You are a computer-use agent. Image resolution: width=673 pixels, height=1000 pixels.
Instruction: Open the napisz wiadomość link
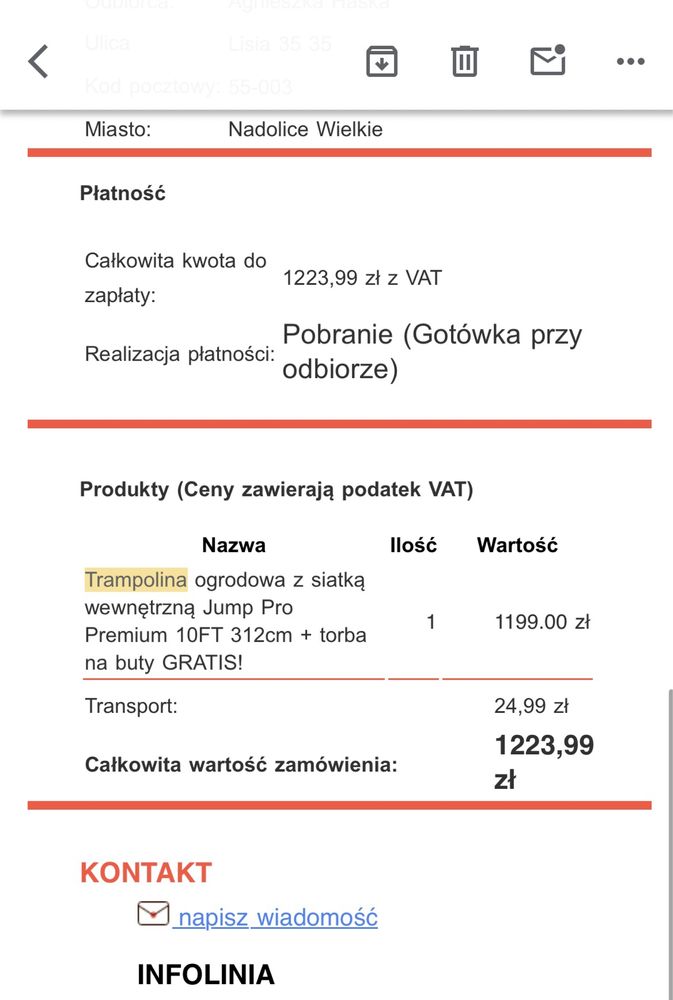(x=277, y=917)
